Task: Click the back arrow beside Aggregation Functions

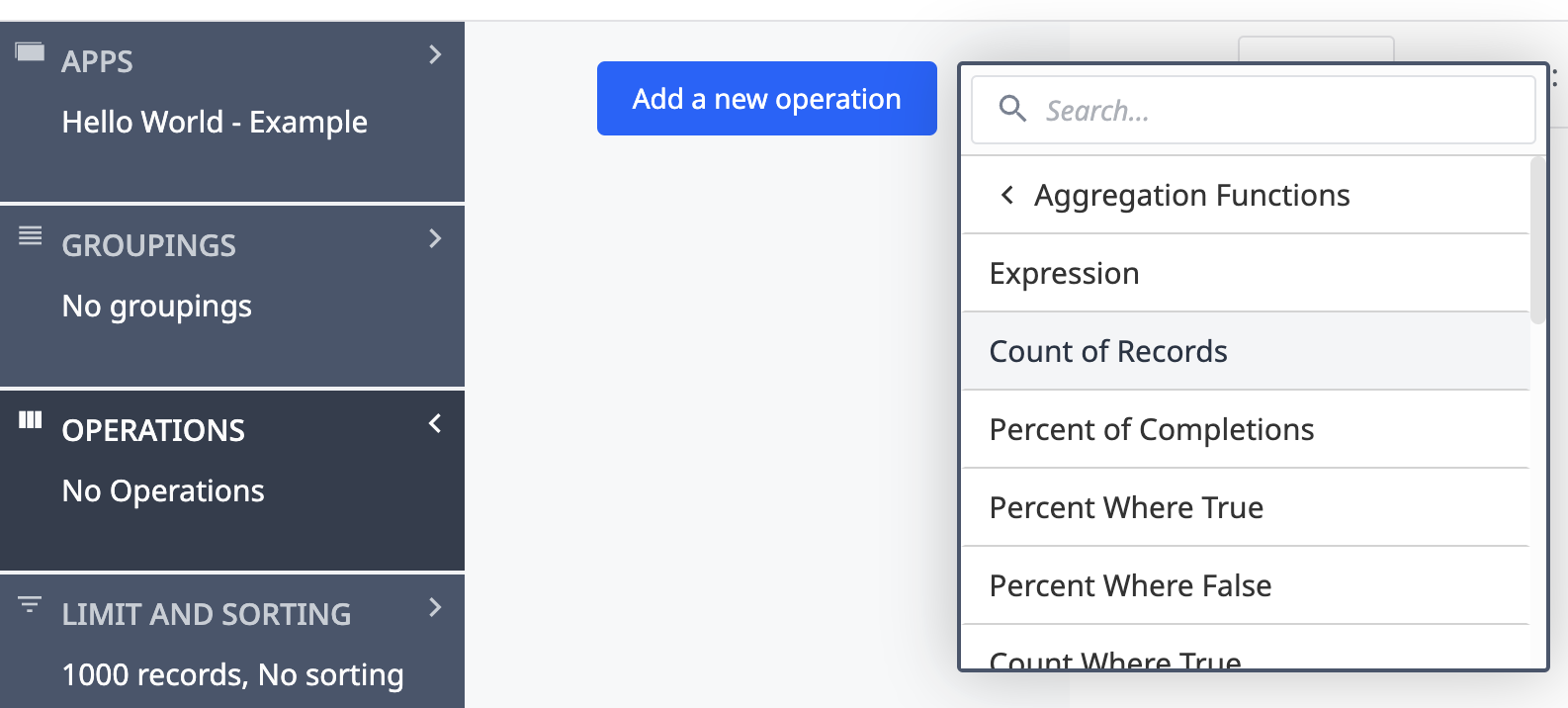Action: (1007, 195)
